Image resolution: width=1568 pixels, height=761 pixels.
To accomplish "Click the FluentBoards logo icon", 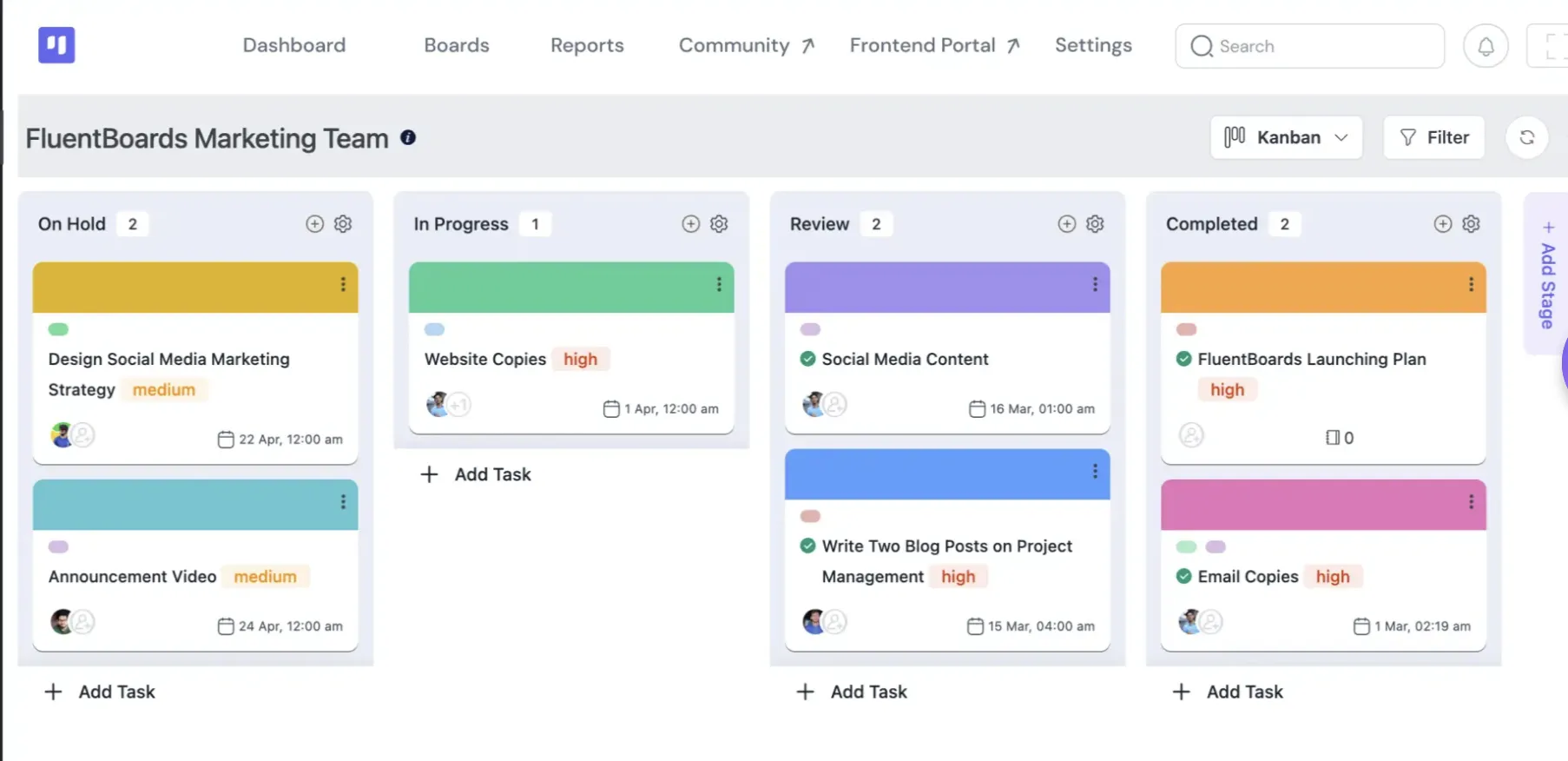I will tap(56, 45).
